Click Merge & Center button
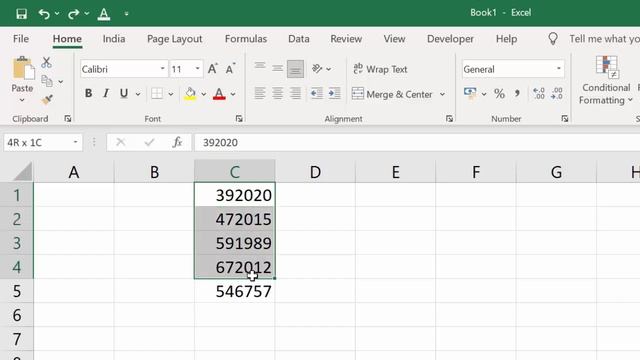640x360 pixels. click(392, 94)
